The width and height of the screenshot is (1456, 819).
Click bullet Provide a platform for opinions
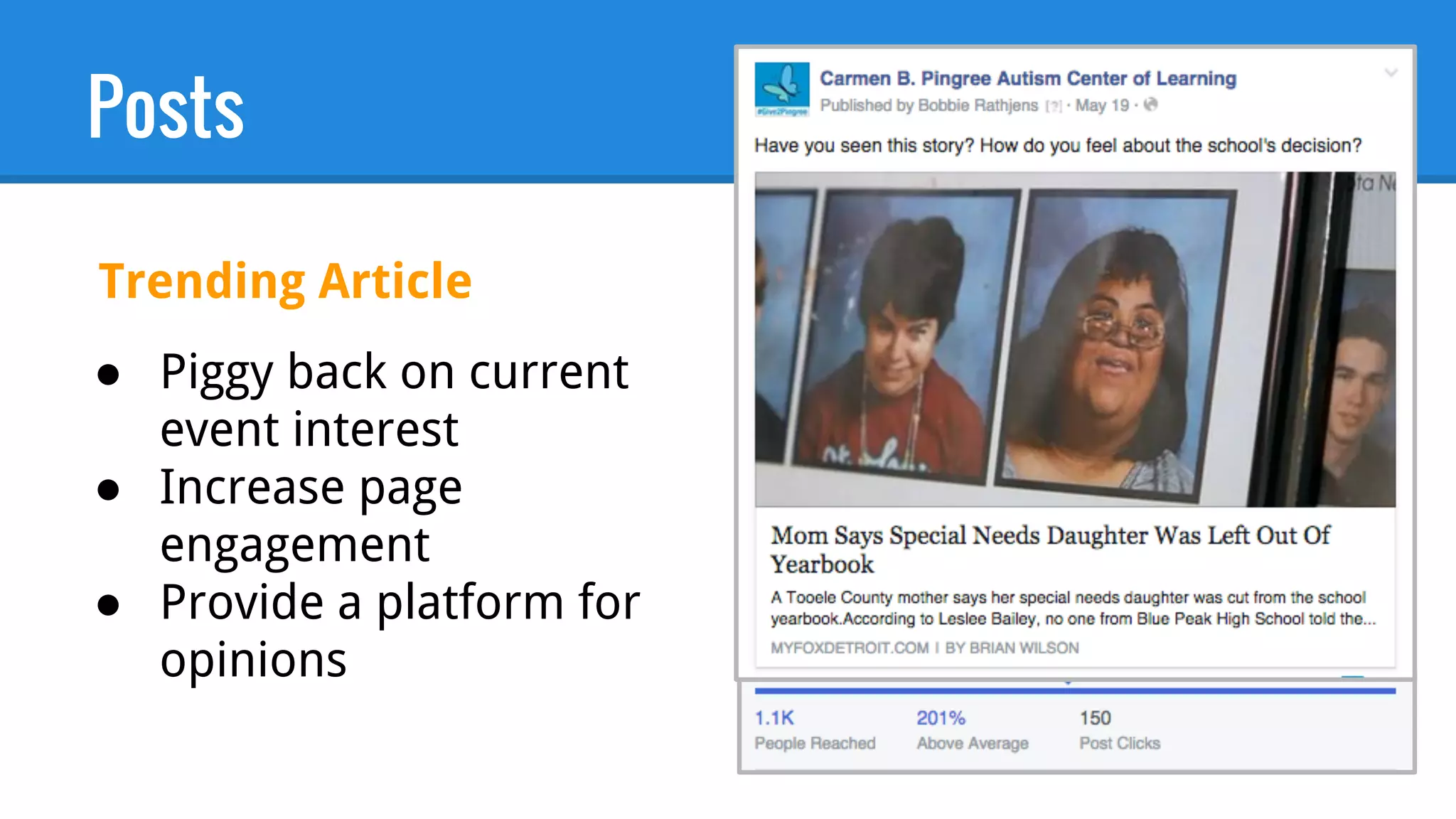[400, 631]
